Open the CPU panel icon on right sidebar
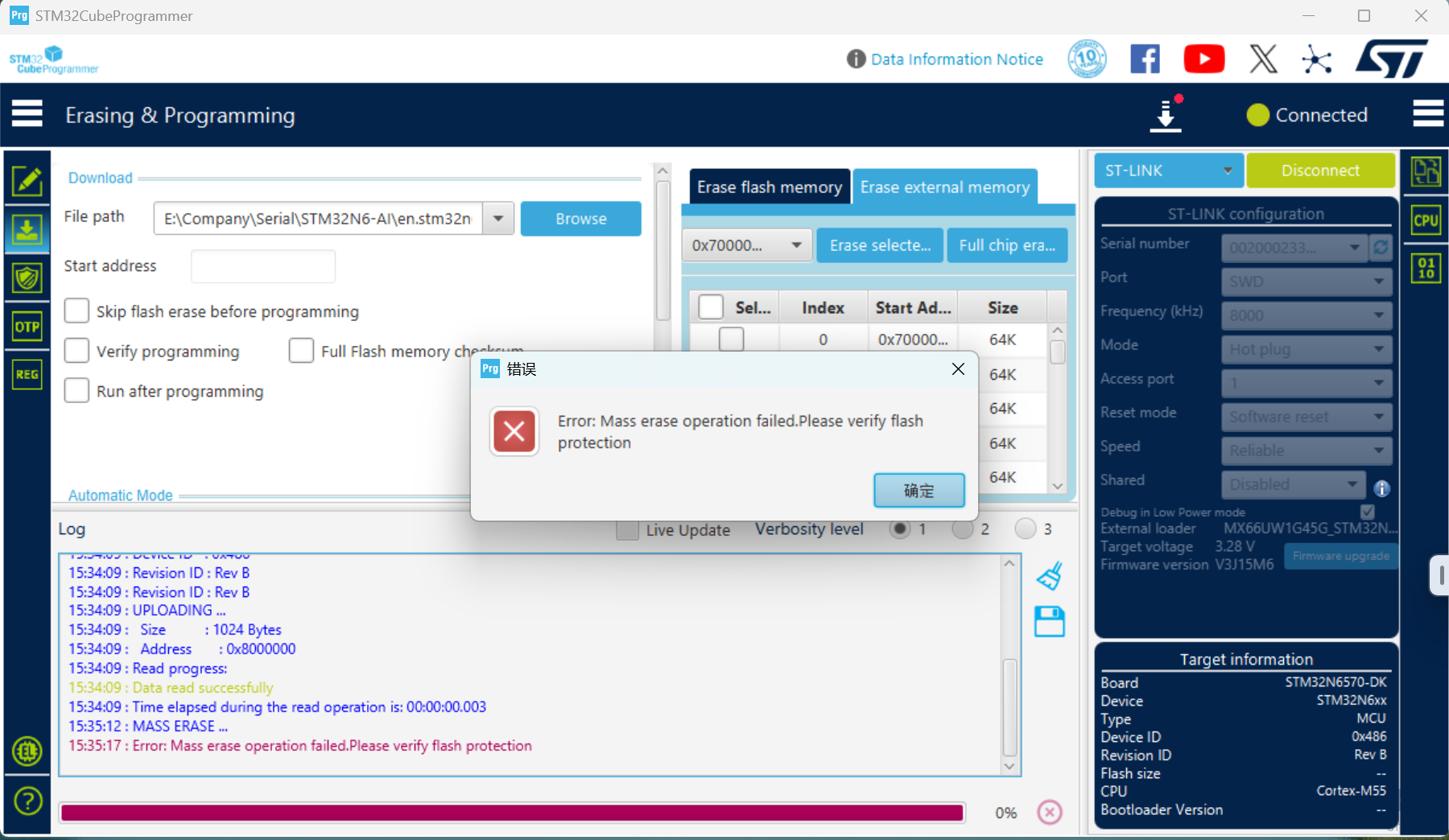1449x840 pixels. coord(1426,220)
